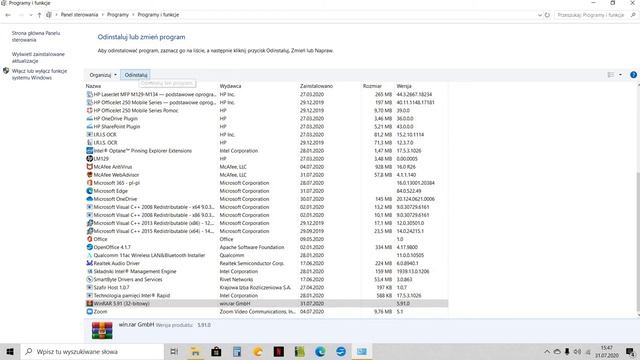Viewport: 640px width, 360px height.
Task: Select the WinRAR 5.91 (32-bitowy) entry
Action: [x=267, y=303]
